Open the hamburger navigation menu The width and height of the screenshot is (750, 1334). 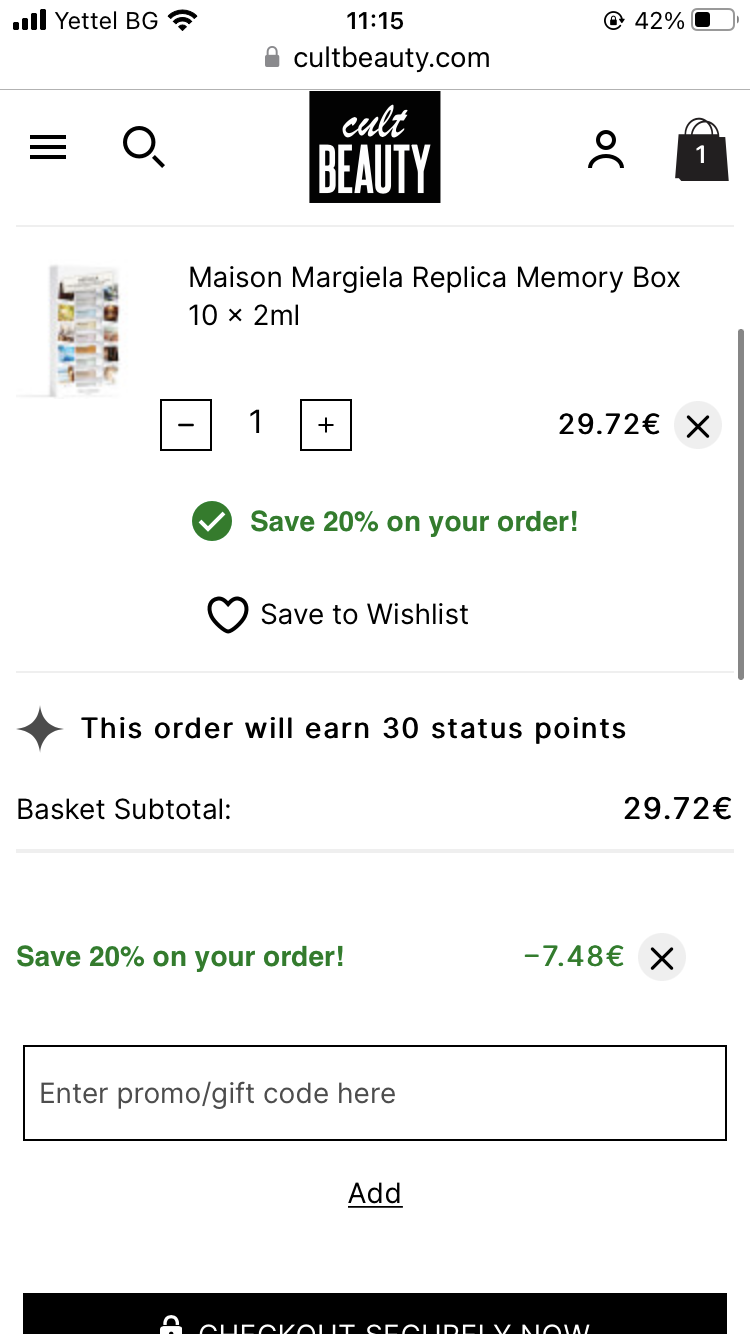pos(48,148)
